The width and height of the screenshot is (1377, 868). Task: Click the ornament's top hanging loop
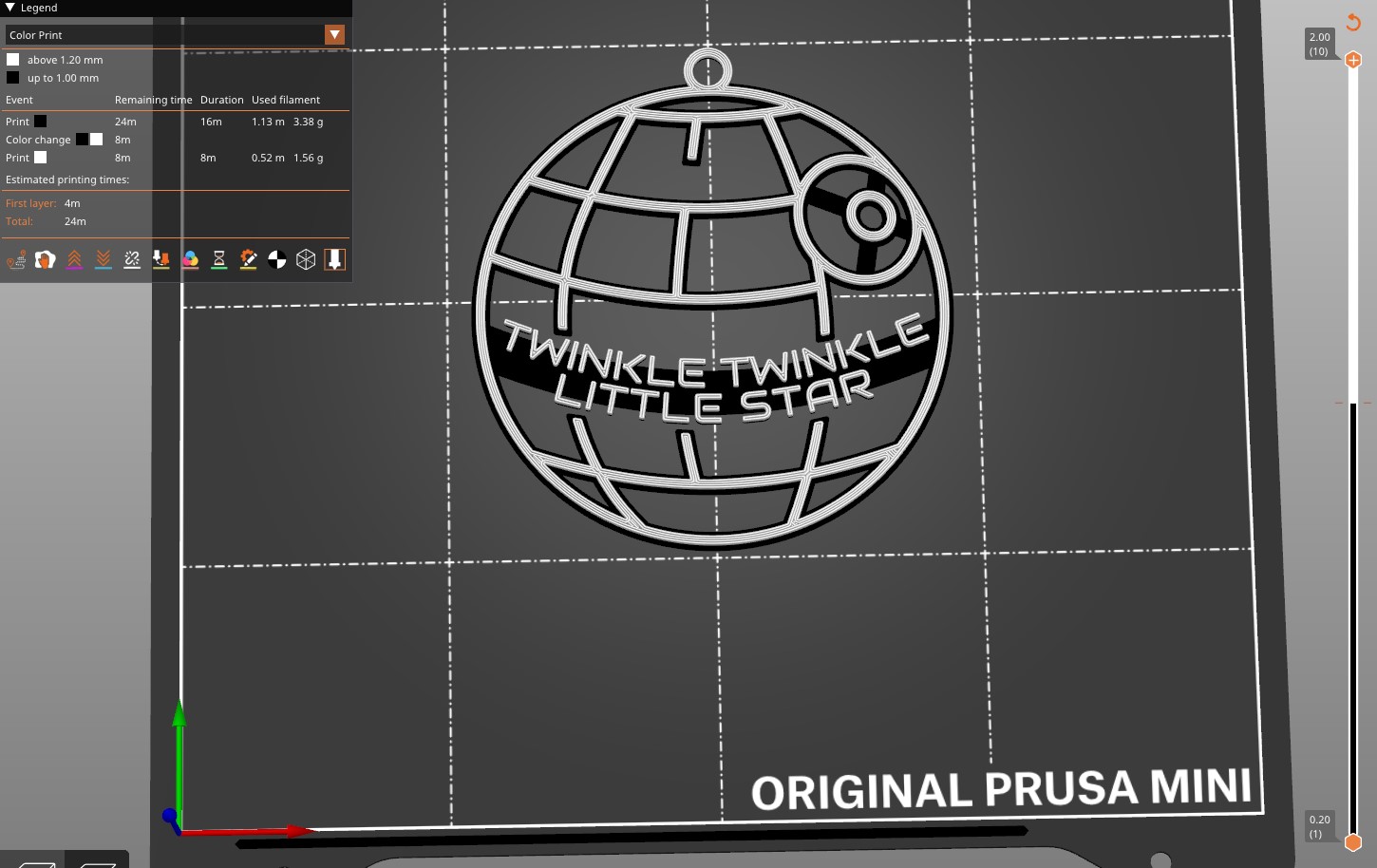click(707, 69)
